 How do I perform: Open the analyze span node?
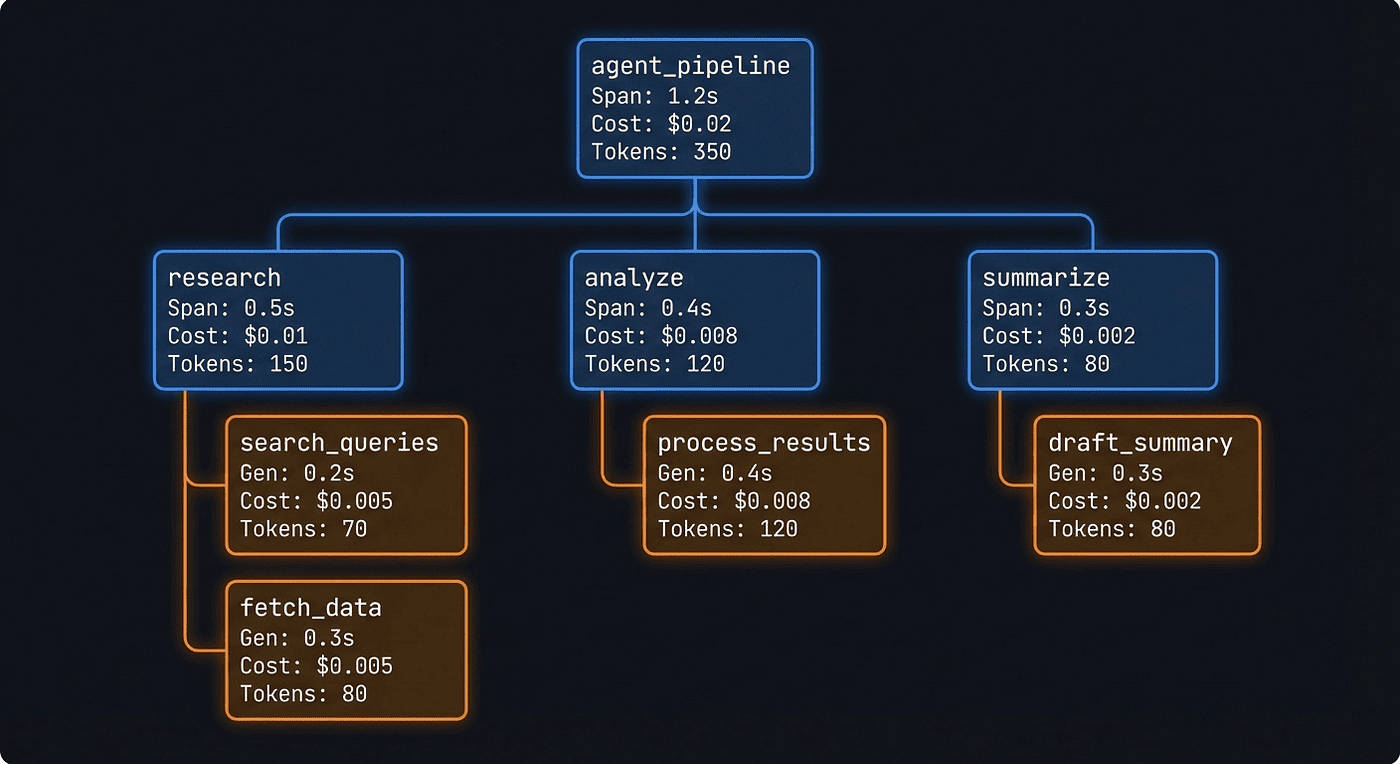(695, 320)
